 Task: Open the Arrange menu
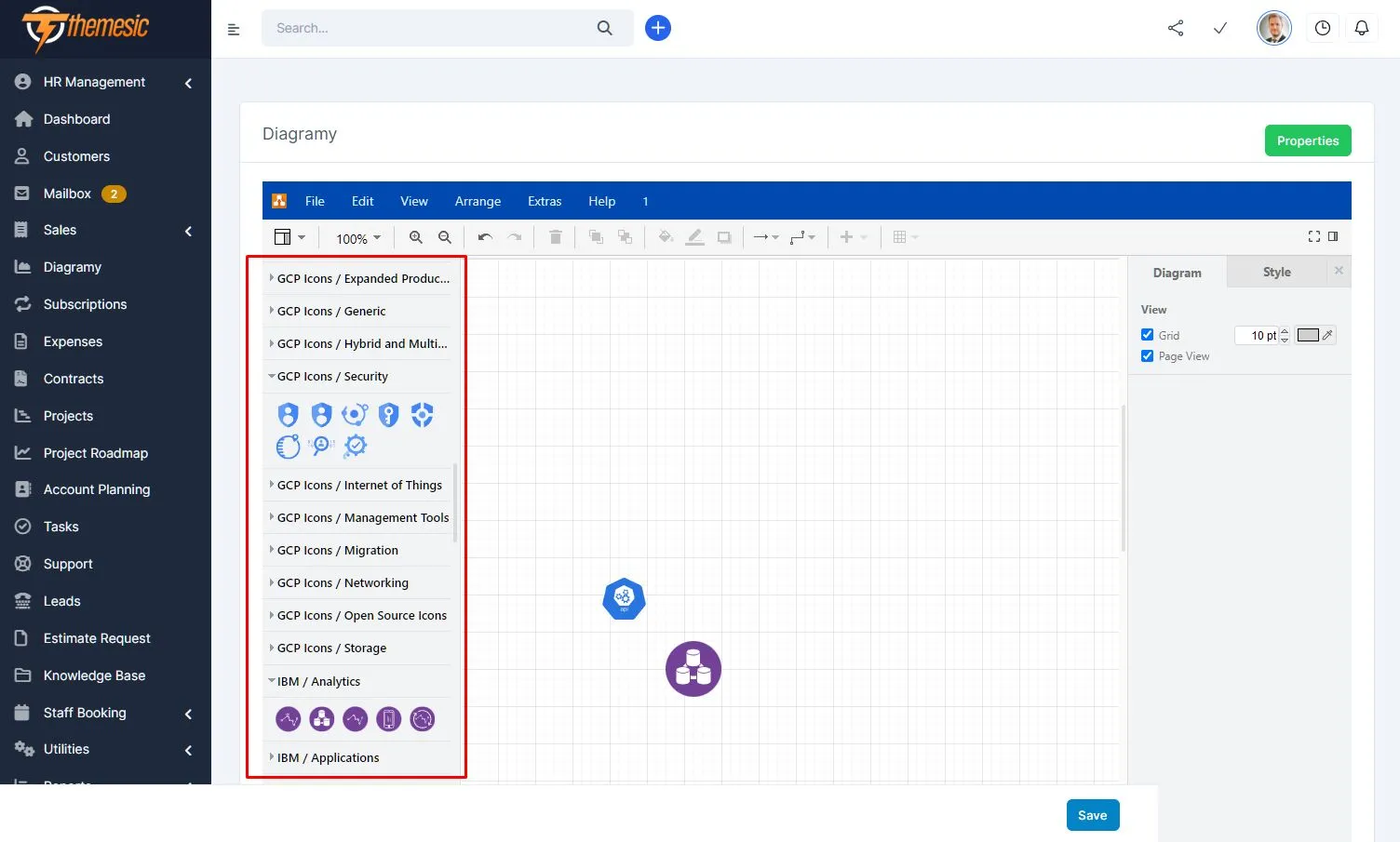coord(478,201)
